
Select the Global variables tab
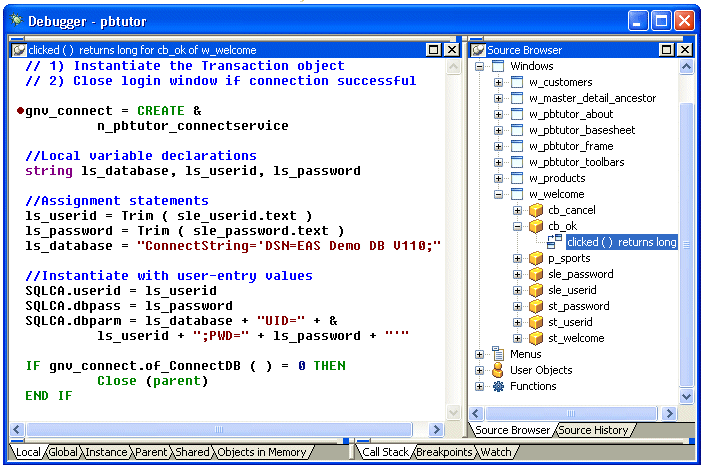[x=62, y=452]
